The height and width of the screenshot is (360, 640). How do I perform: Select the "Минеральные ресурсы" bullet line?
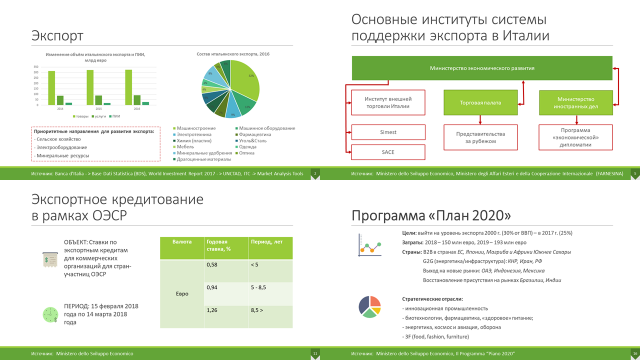coord(62,156)
